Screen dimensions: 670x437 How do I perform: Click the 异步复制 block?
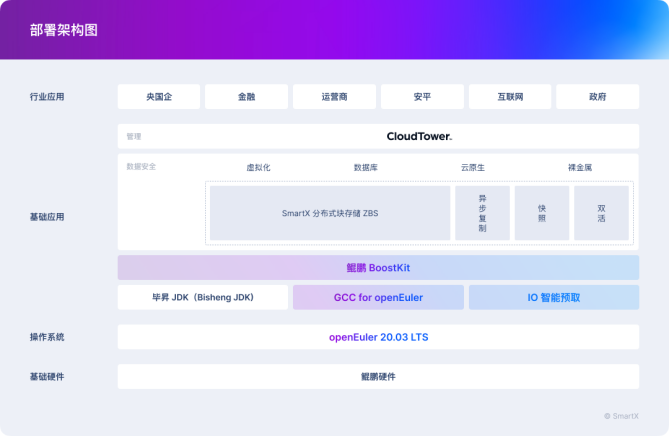(482, 213)
